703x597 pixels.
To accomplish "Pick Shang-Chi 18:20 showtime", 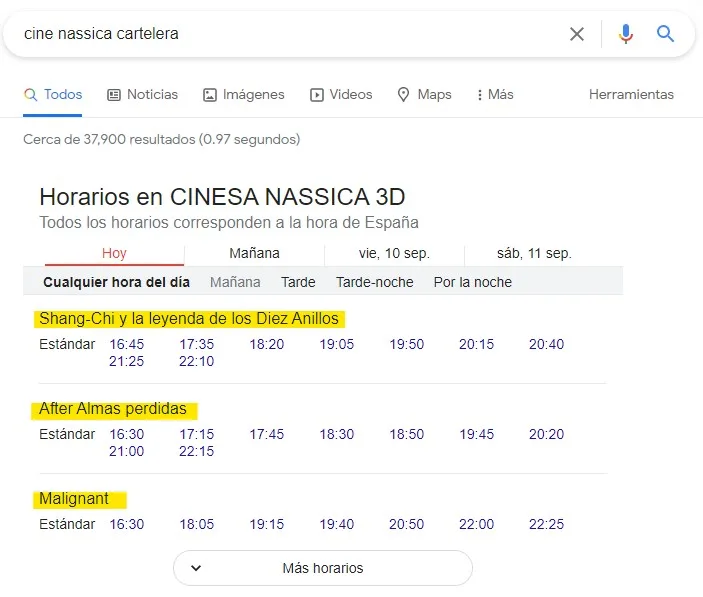I will [266, 344].
